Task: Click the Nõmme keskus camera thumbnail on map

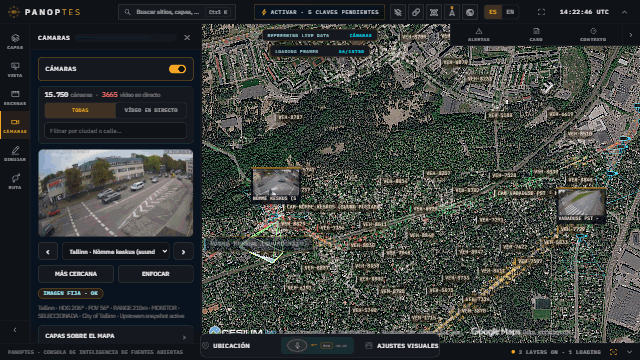Action: [276, 185]
